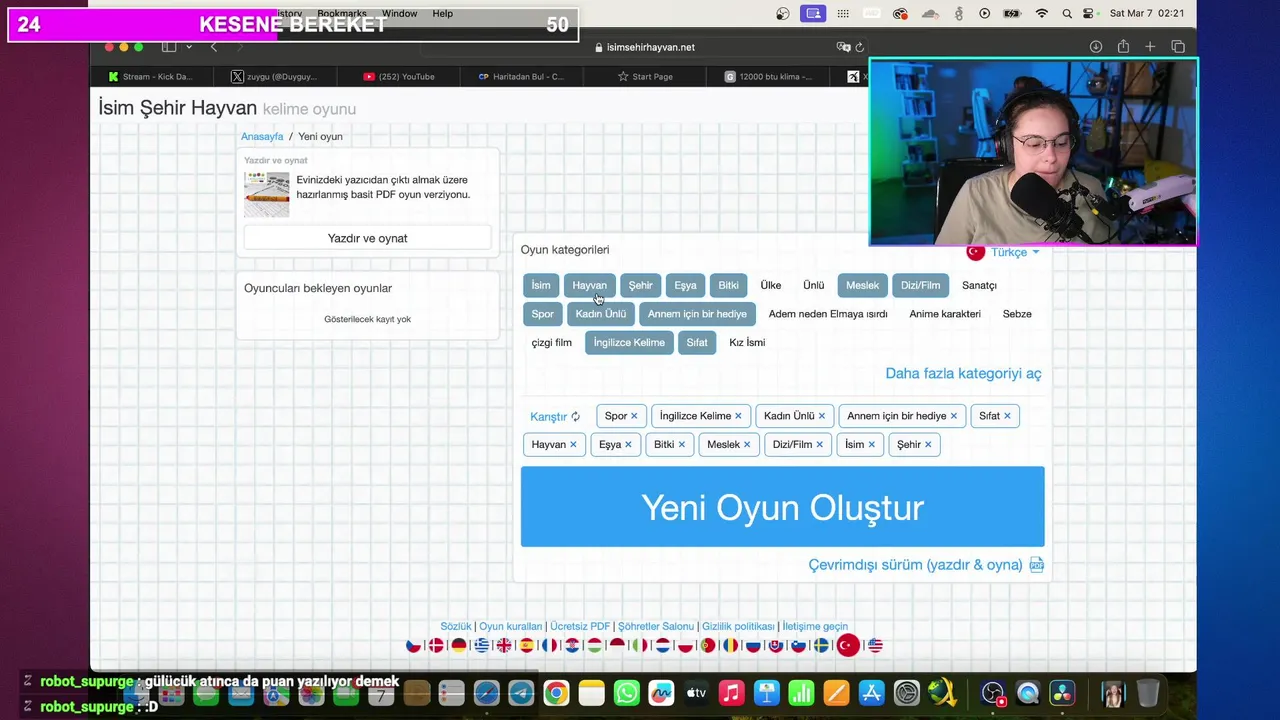1280x720 pixels.
Task: Open Safari downloads list
Action: tap(1096, 47)
